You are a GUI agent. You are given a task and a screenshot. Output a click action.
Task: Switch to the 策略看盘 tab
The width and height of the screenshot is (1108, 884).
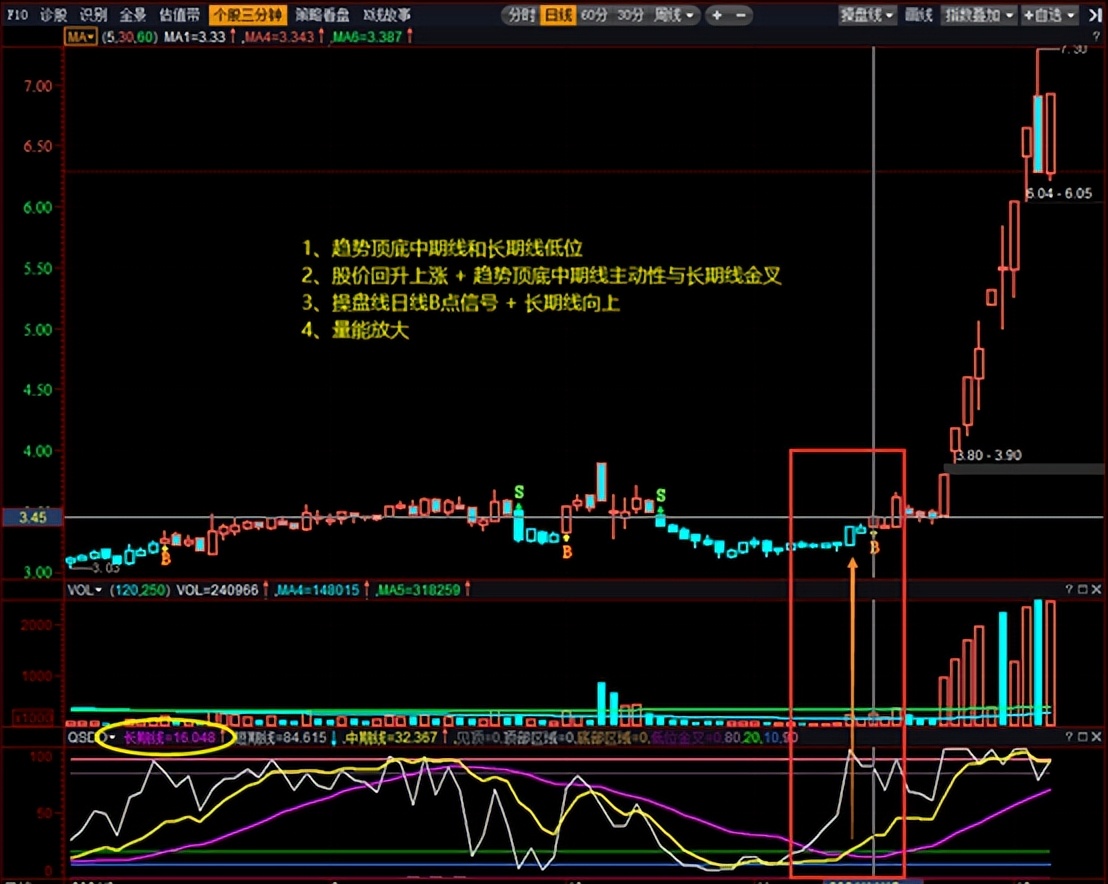coord(322,14)
